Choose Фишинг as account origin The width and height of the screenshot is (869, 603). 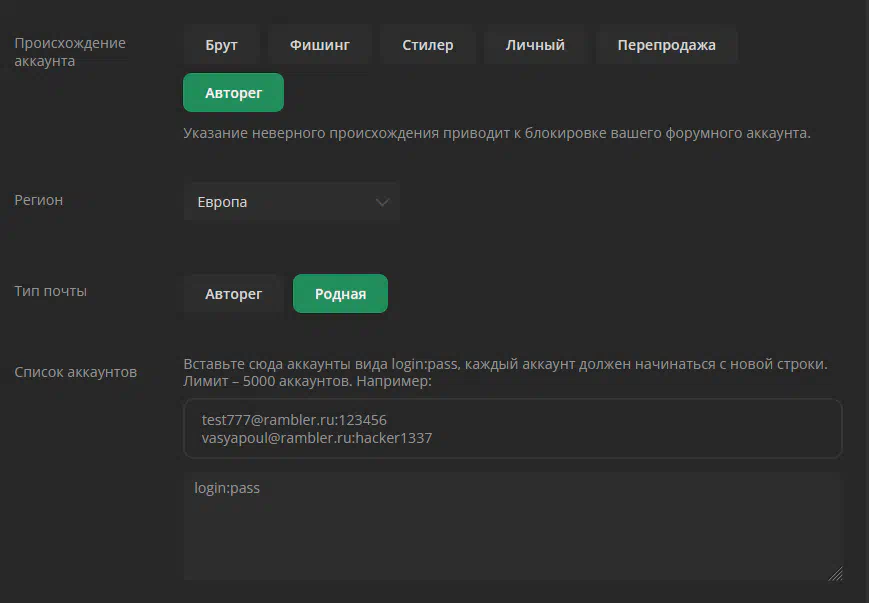click(x=320, y=45)
